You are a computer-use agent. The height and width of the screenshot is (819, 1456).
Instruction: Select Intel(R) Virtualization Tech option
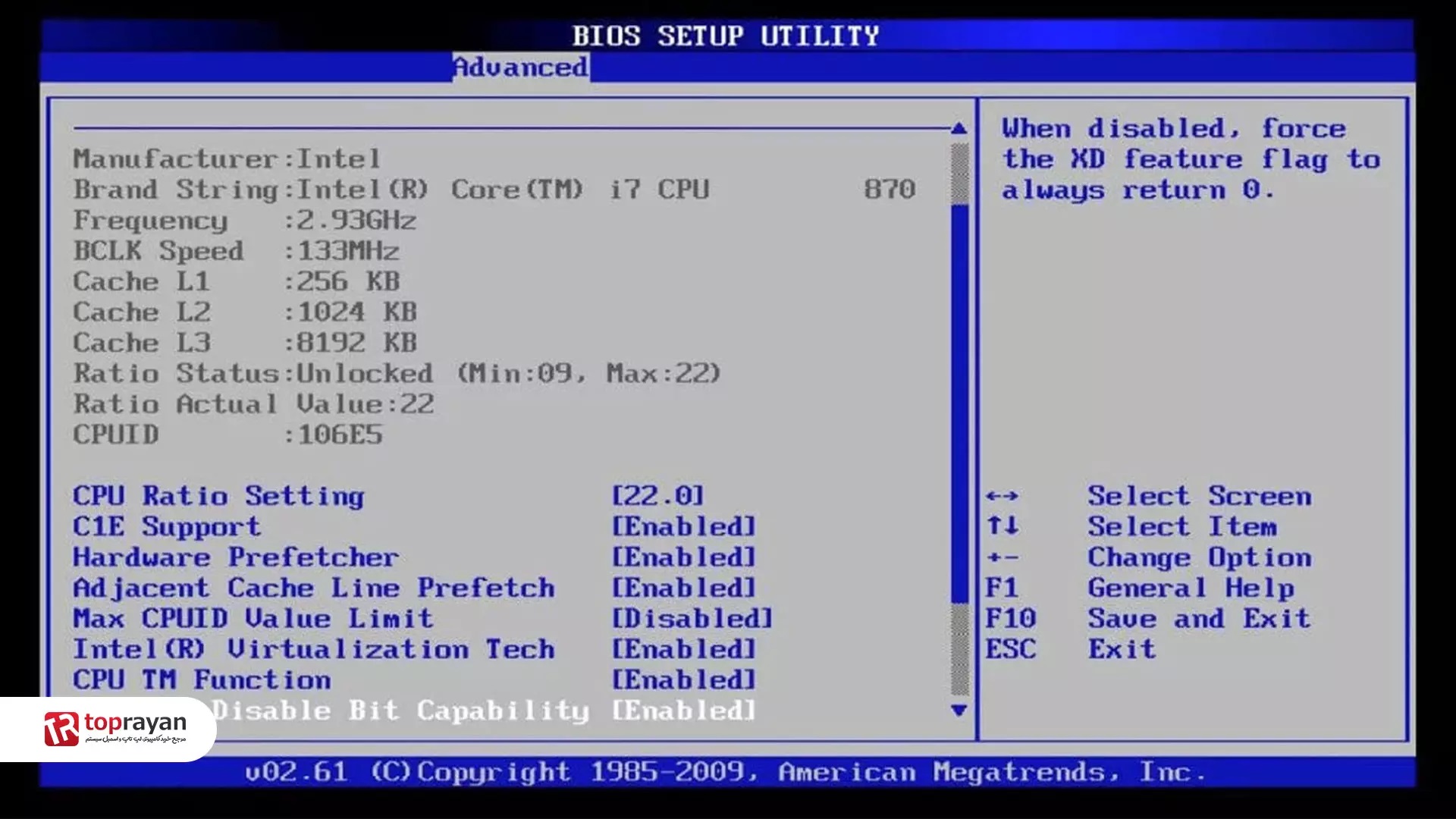coord(314,649)
